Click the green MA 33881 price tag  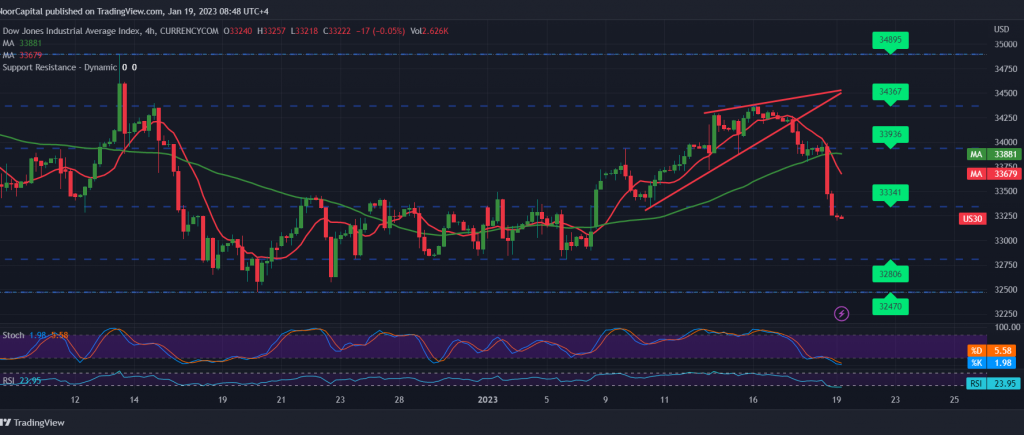click(x=994, y=154)
